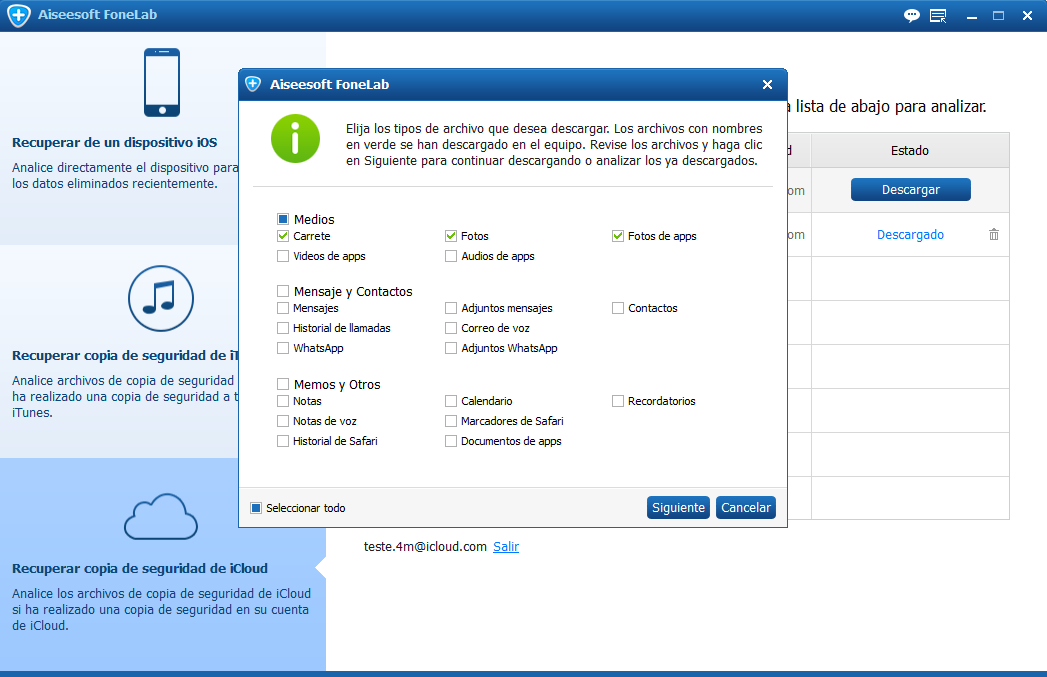Close the FoneLab main window
1047x677 pixels.
[x=1027, y=15]
